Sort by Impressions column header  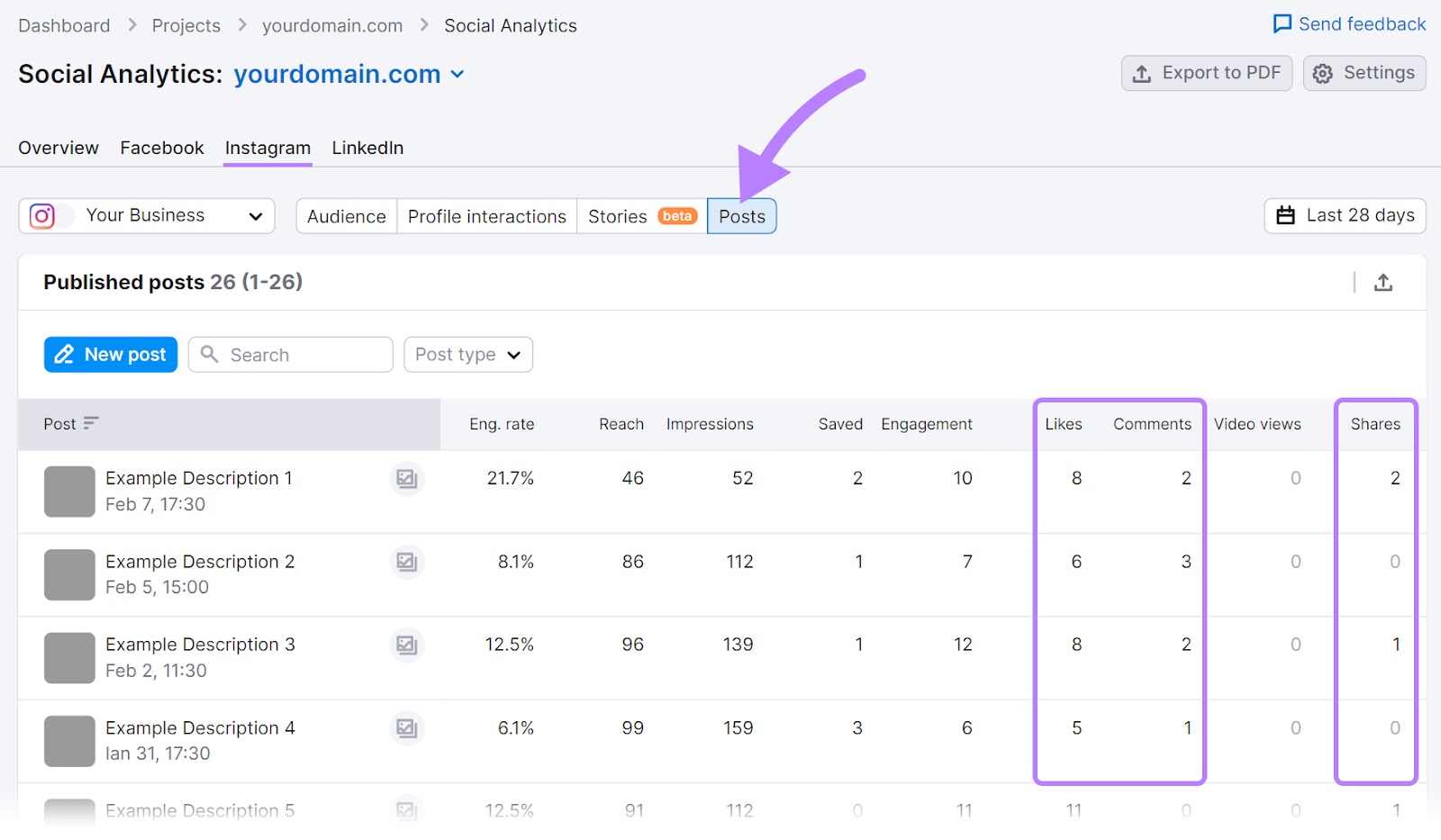tap(710, 424)
